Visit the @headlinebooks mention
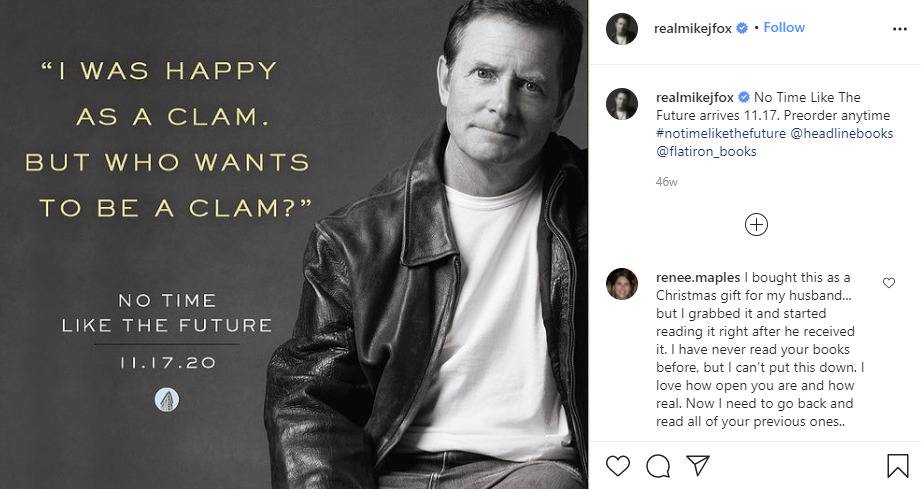This screenshot has height=489, width=921. point(841,133)
